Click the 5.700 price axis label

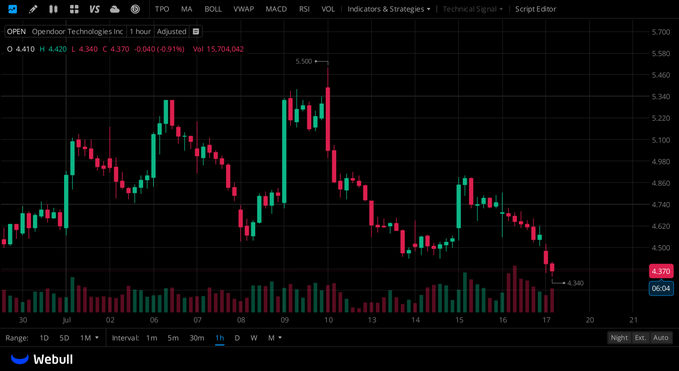(661, 32)
